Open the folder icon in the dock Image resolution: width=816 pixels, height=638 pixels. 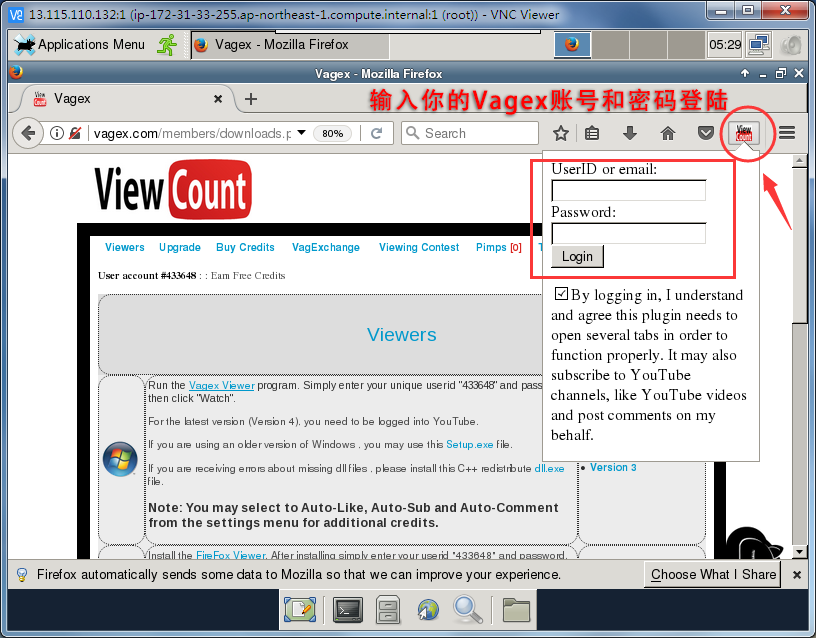[x=516, y=609]
